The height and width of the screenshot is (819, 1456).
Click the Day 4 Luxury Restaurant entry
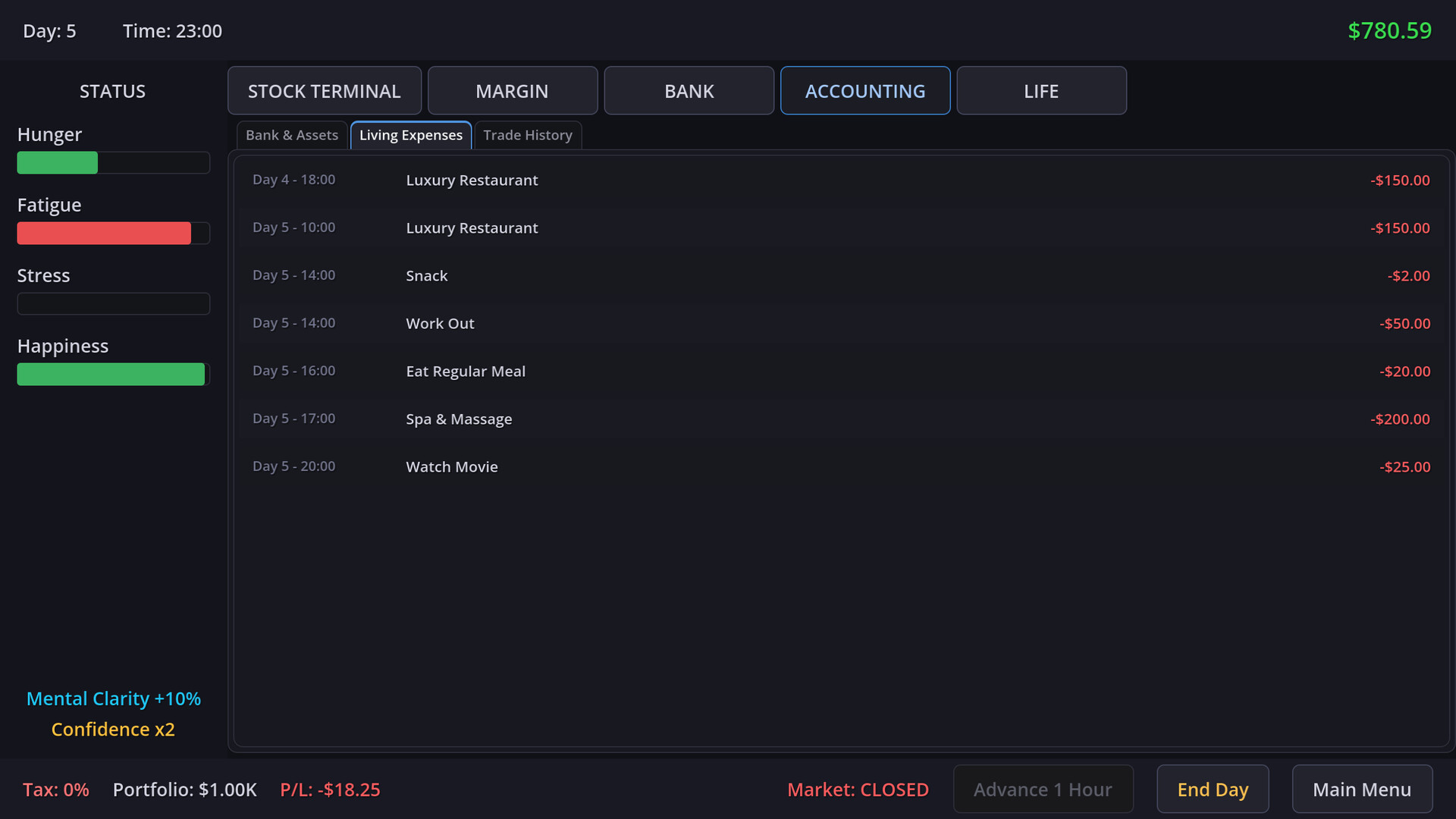tap(840, 180)
